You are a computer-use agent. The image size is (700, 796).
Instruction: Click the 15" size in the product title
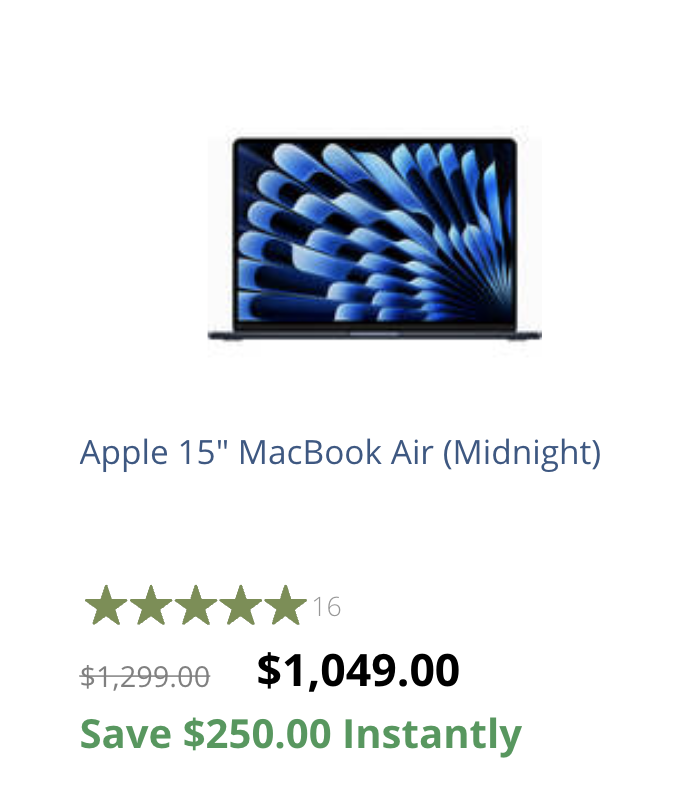[x=203, y=451]
